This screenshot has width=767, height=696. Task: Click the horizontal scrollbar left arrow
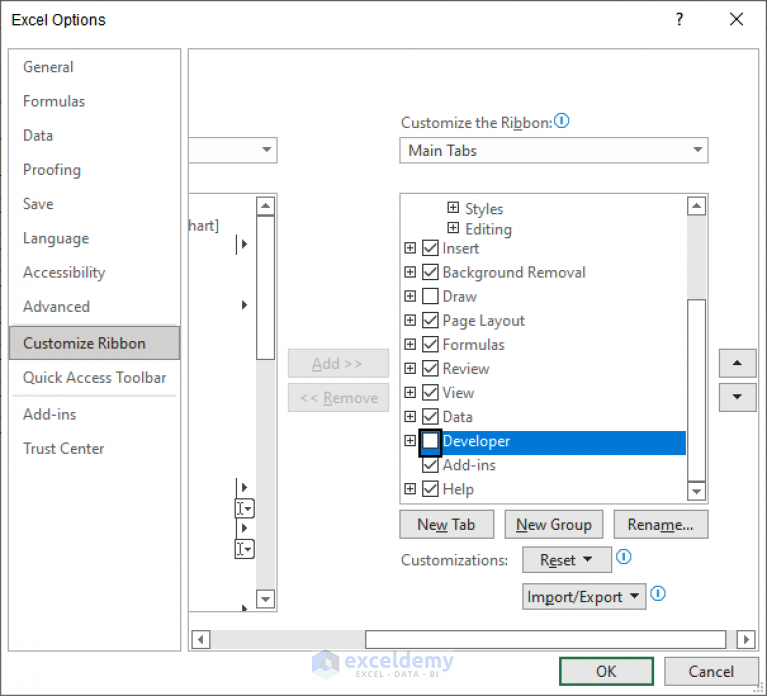pos(201,639)
